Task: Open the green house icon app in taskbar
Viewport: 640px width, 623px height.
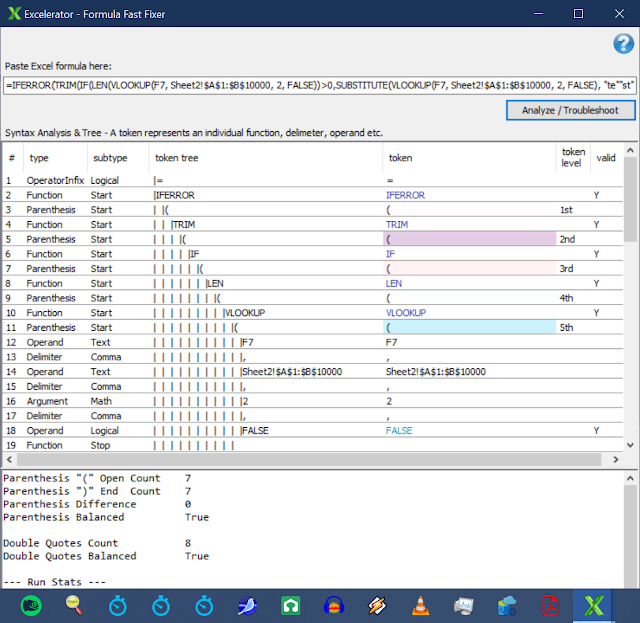Action: click(x=291, y=605)
